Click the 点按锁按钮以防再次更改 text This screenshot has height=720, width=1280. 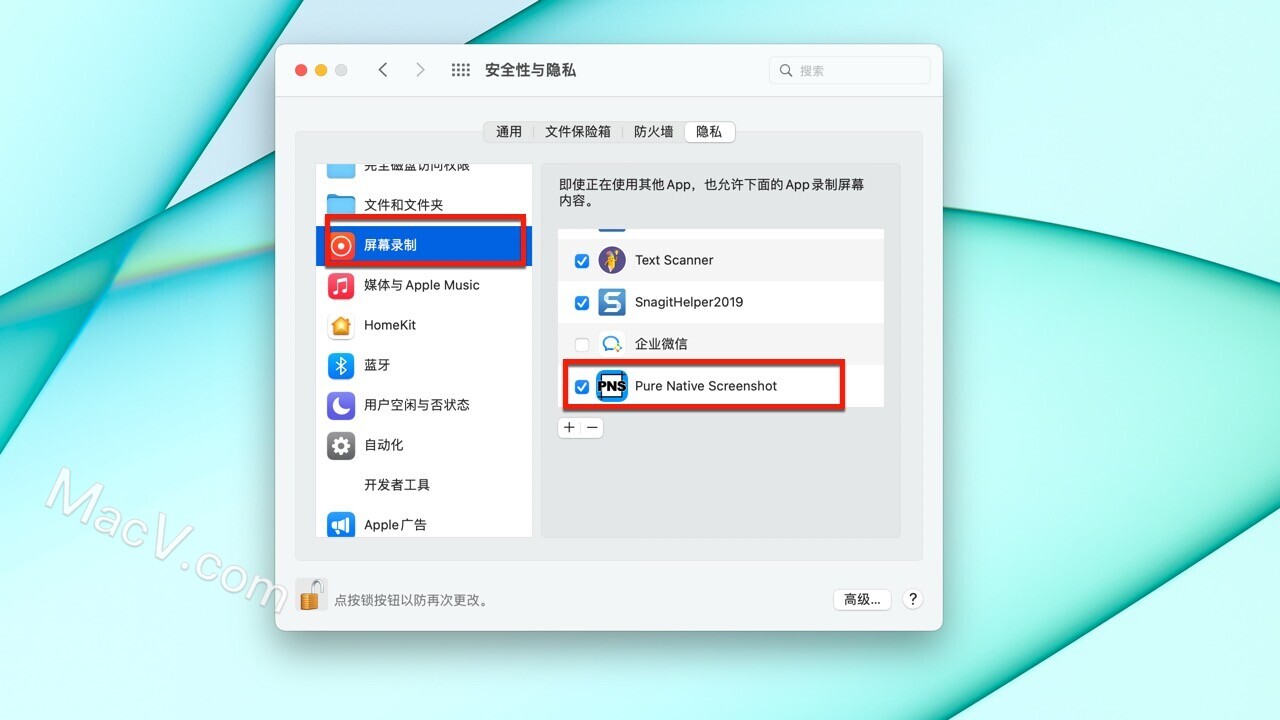tap(410, 600)
